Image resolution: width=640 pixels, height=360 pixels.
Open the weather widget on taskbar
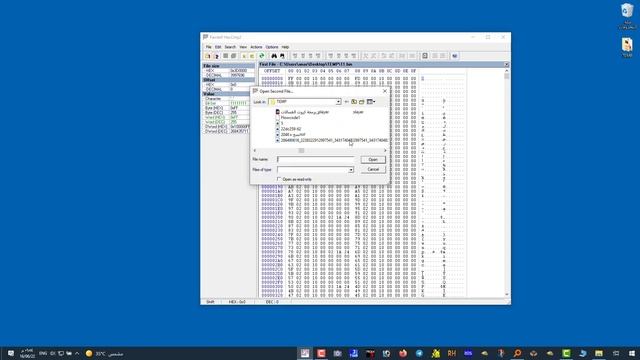104,353
